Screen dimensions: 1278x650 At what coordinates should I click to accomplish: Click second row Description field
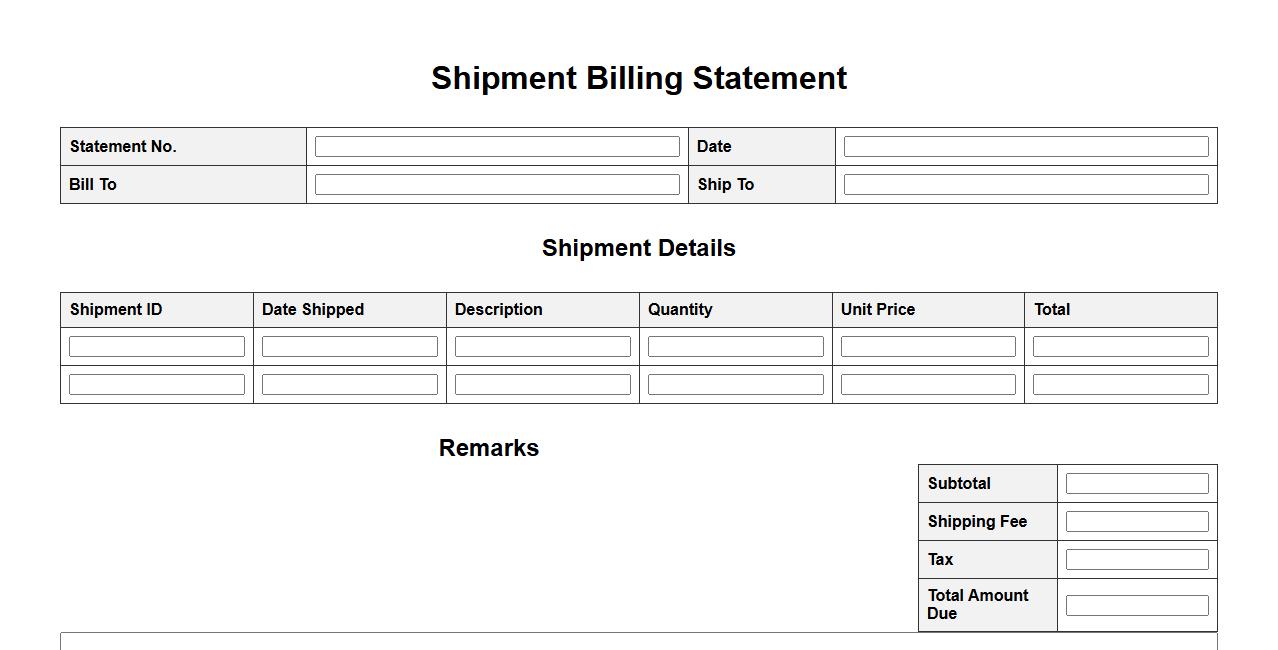coord(543,385)
